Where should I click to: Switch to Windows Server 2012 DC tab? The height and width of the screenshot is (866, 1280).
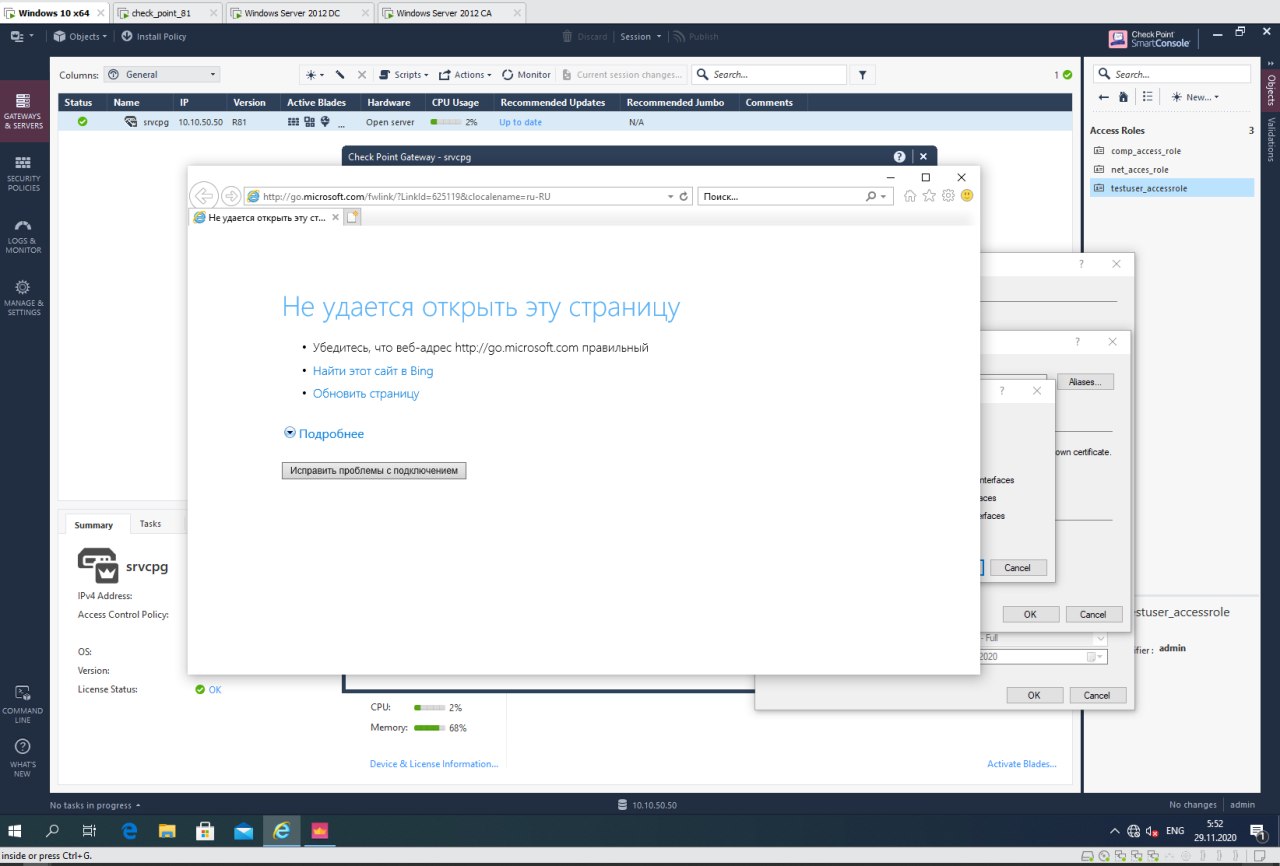(x=300, y=13)
